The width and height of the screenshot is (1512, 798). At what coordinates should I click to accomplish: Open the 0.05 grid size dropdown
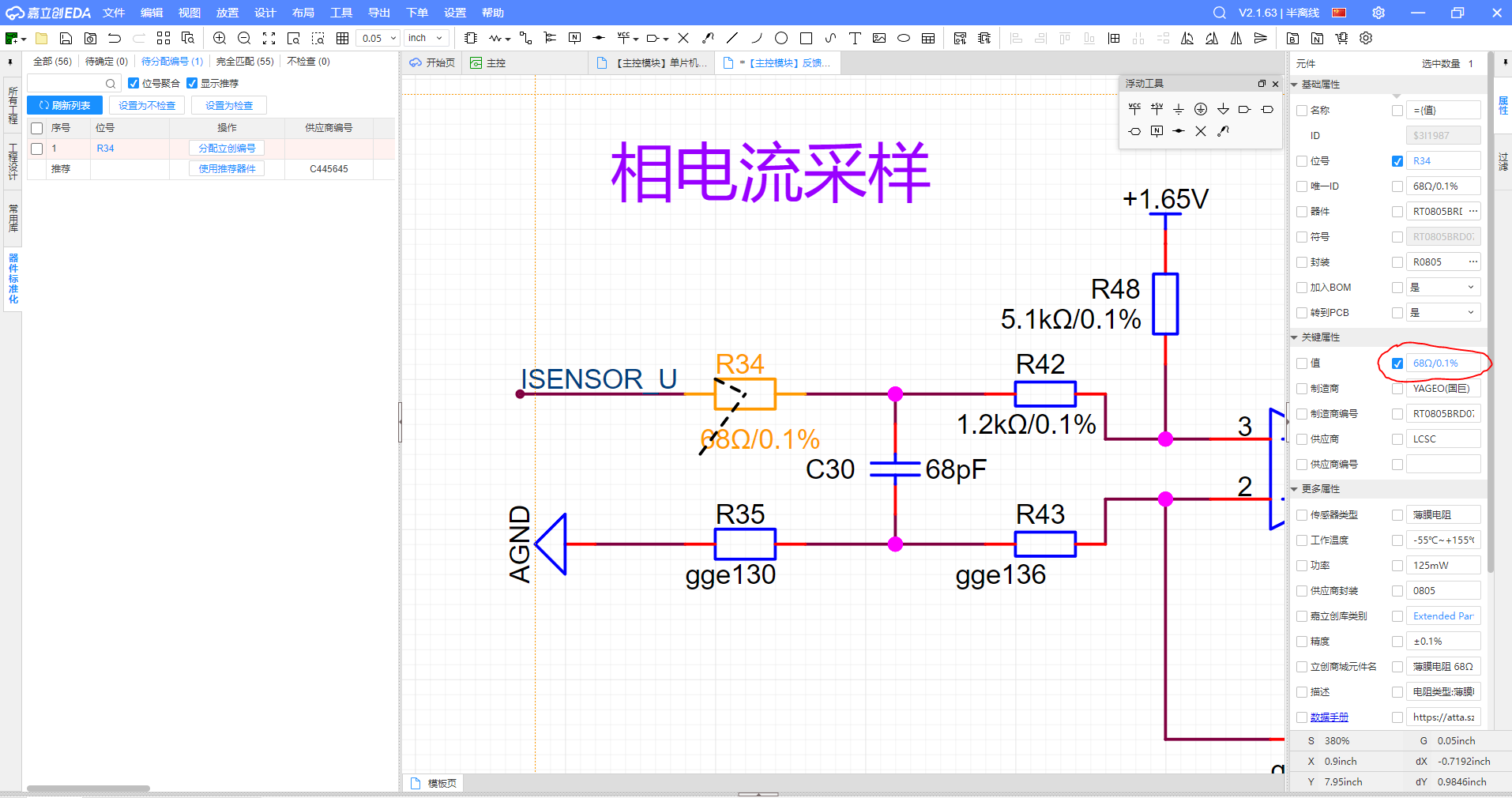tap(378, 38)
